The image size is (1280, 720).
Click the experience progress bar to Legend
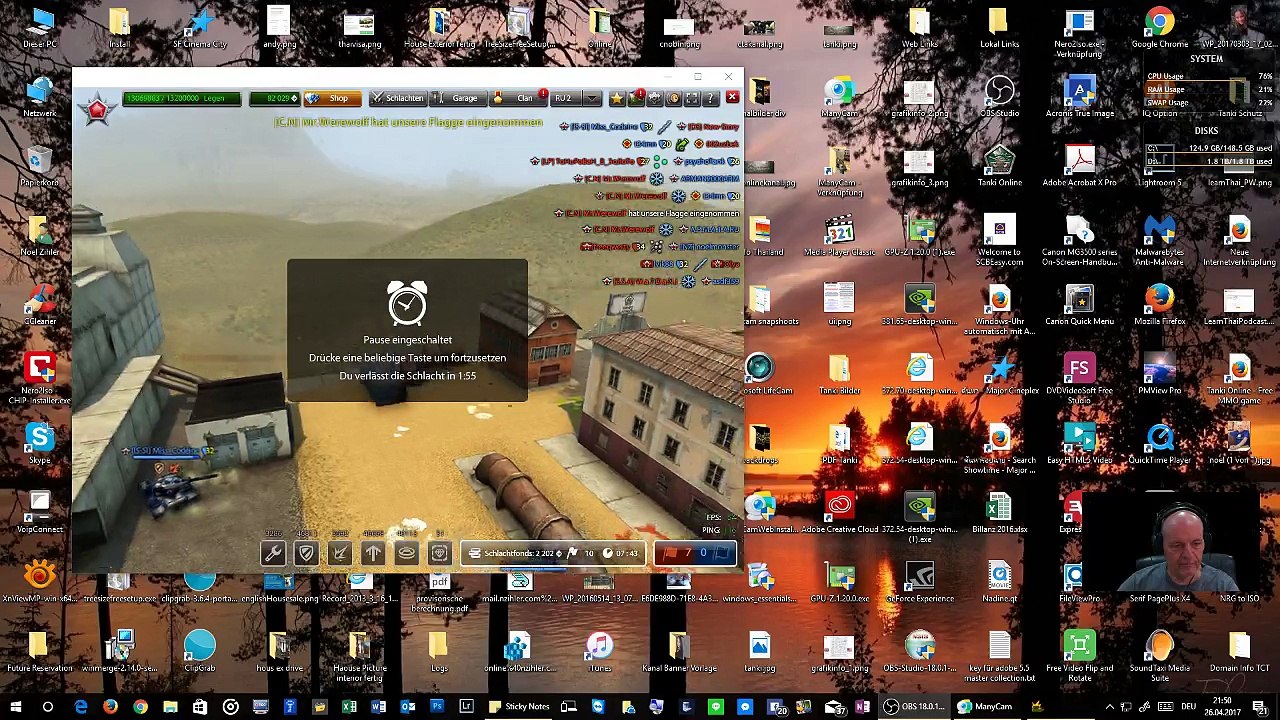pos(181,98)
